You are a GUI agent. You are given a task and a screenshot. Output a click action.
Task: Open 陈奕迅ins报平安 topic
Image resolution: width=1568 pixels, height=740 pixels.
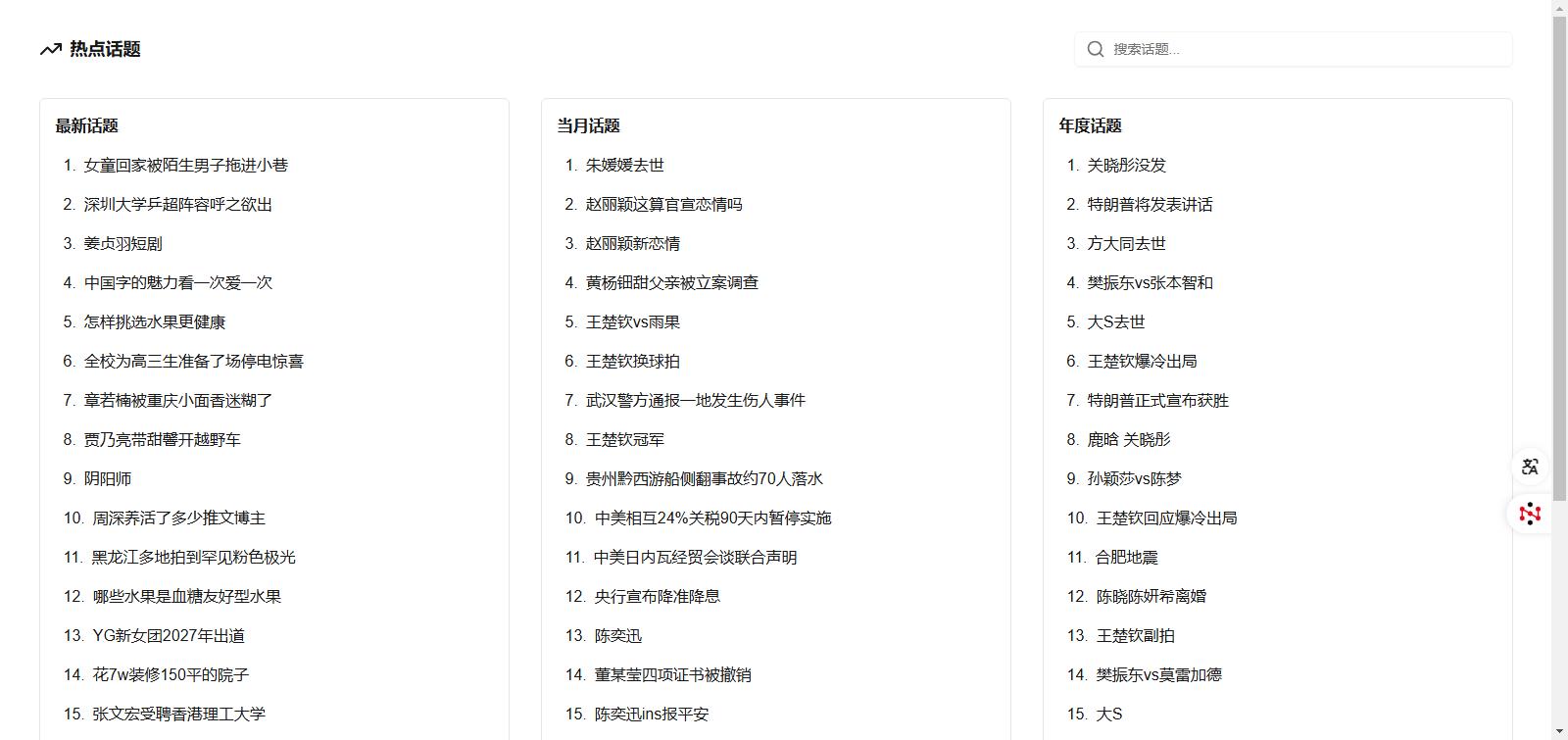[x=651, y=715]
